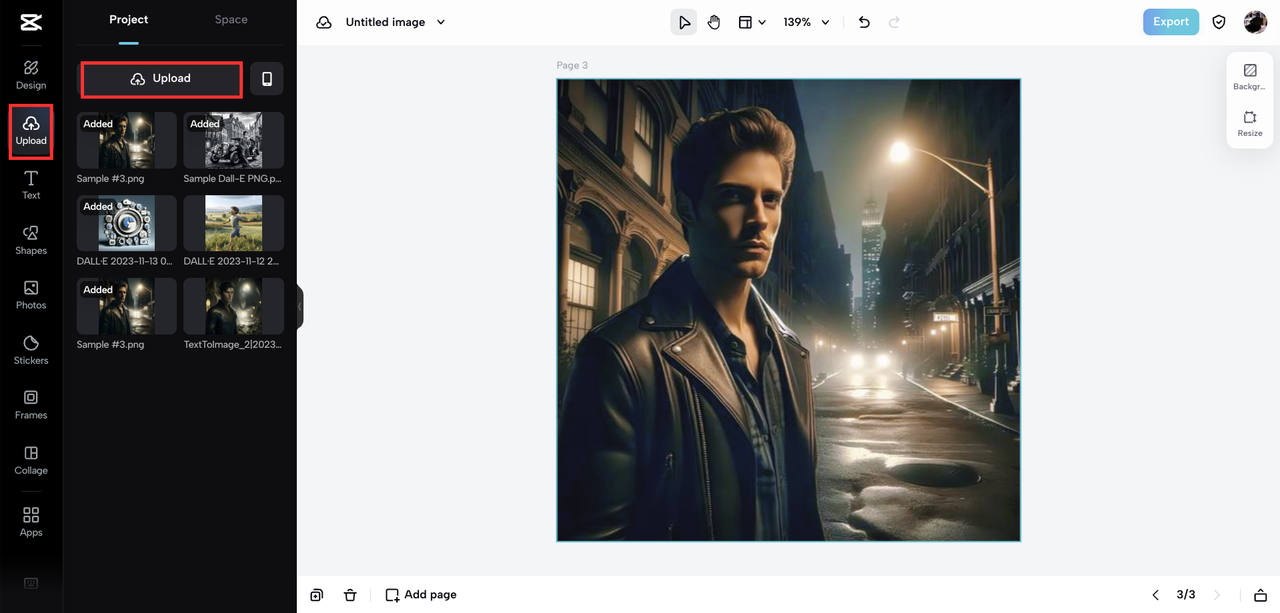
Task: Select the Sample Dall-E PNG thumbnail
Action: pos(234,140)
